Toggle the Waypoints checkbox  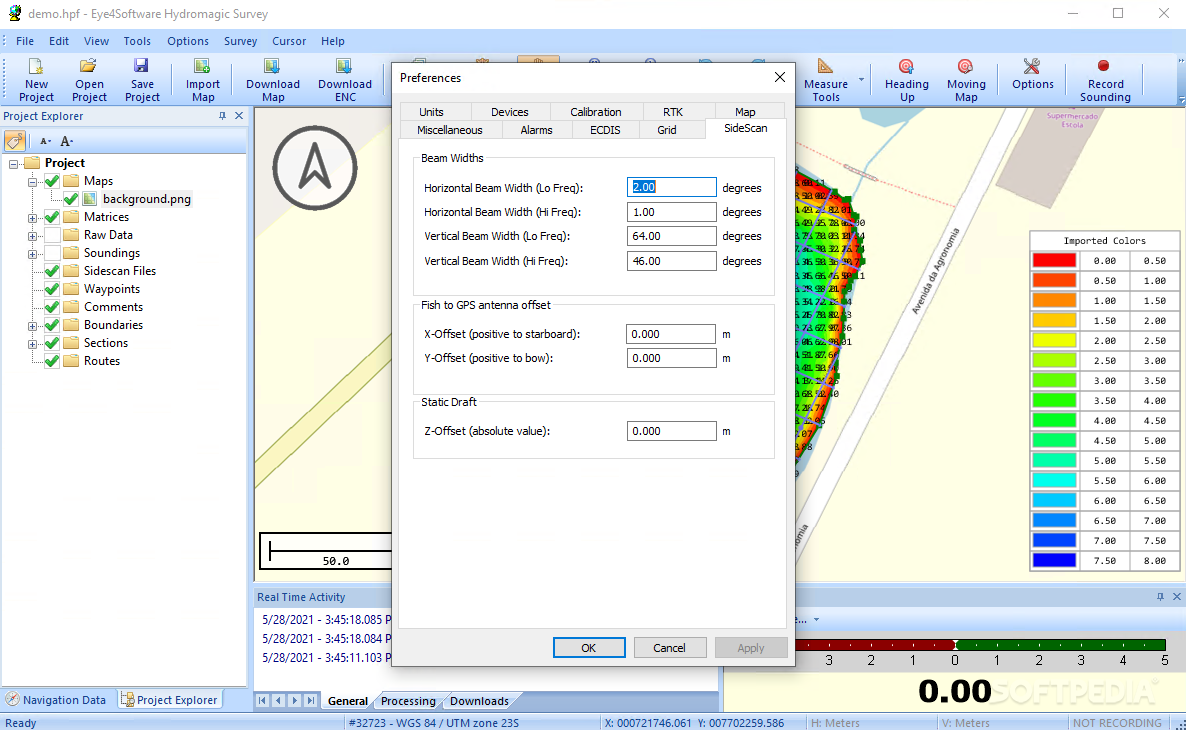click(x=52, y=289)
